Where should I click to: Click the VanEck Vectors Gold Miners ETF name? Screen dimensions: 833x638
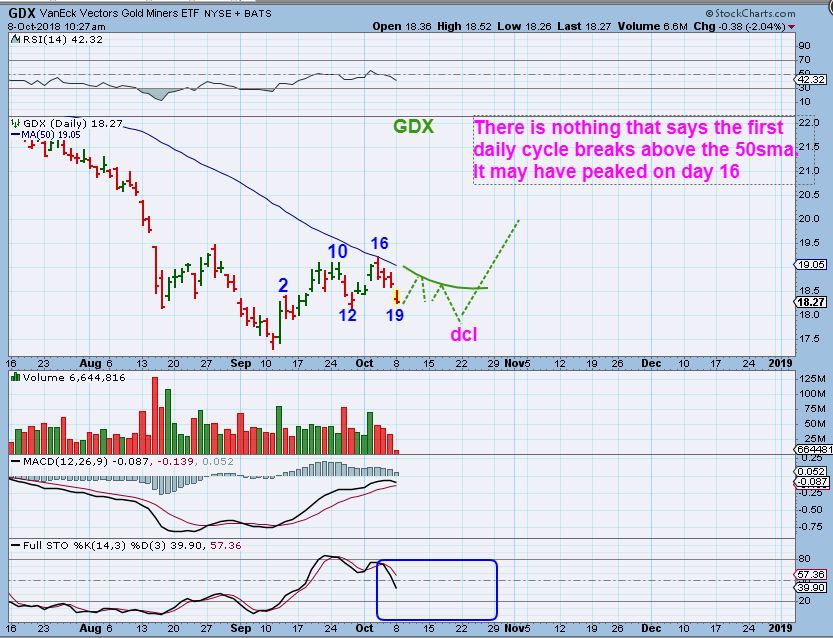(x=120, y=13)
